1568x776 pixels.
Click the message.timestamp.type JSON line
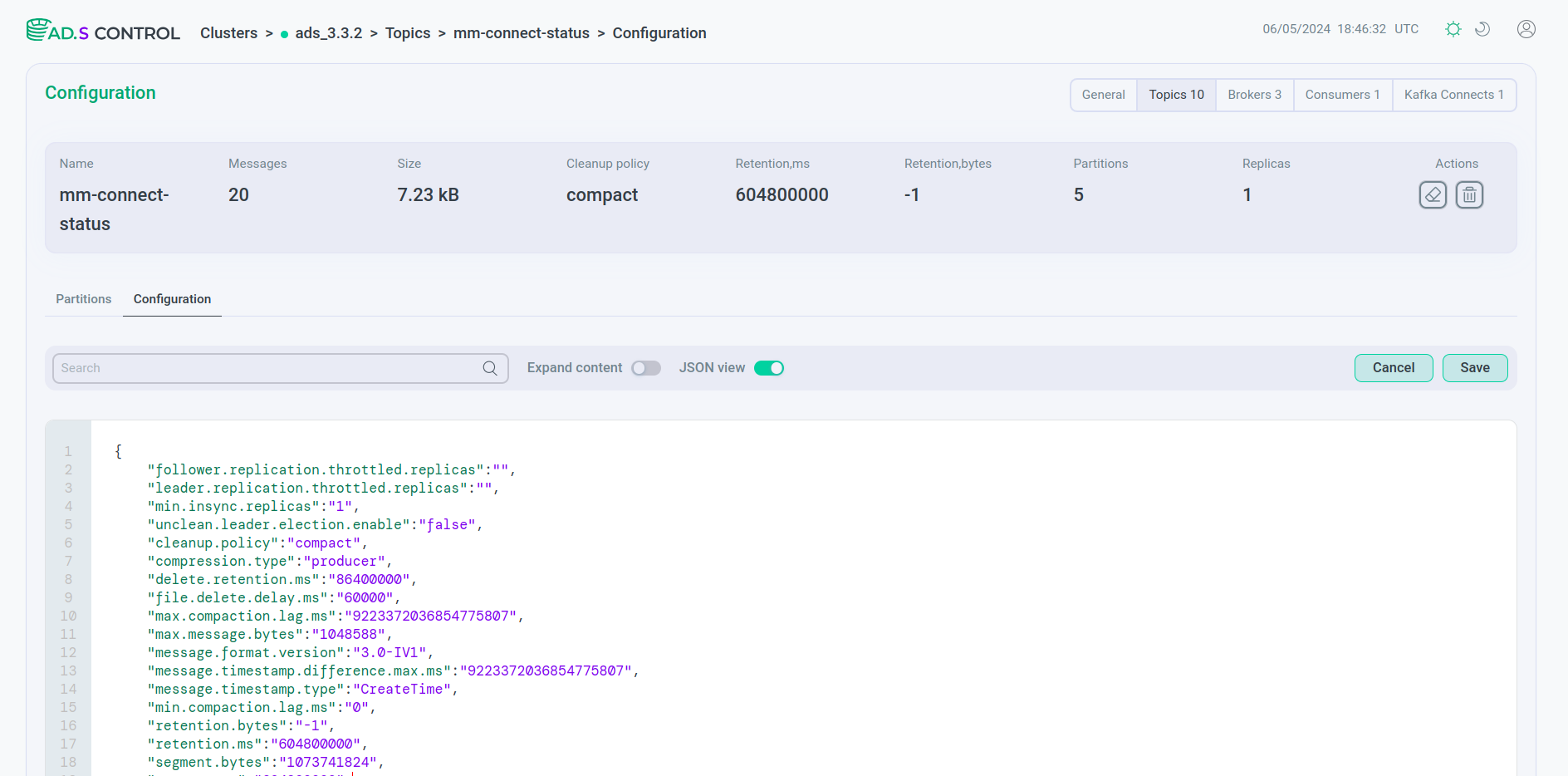pyautogui.click(x=302, y=689)
